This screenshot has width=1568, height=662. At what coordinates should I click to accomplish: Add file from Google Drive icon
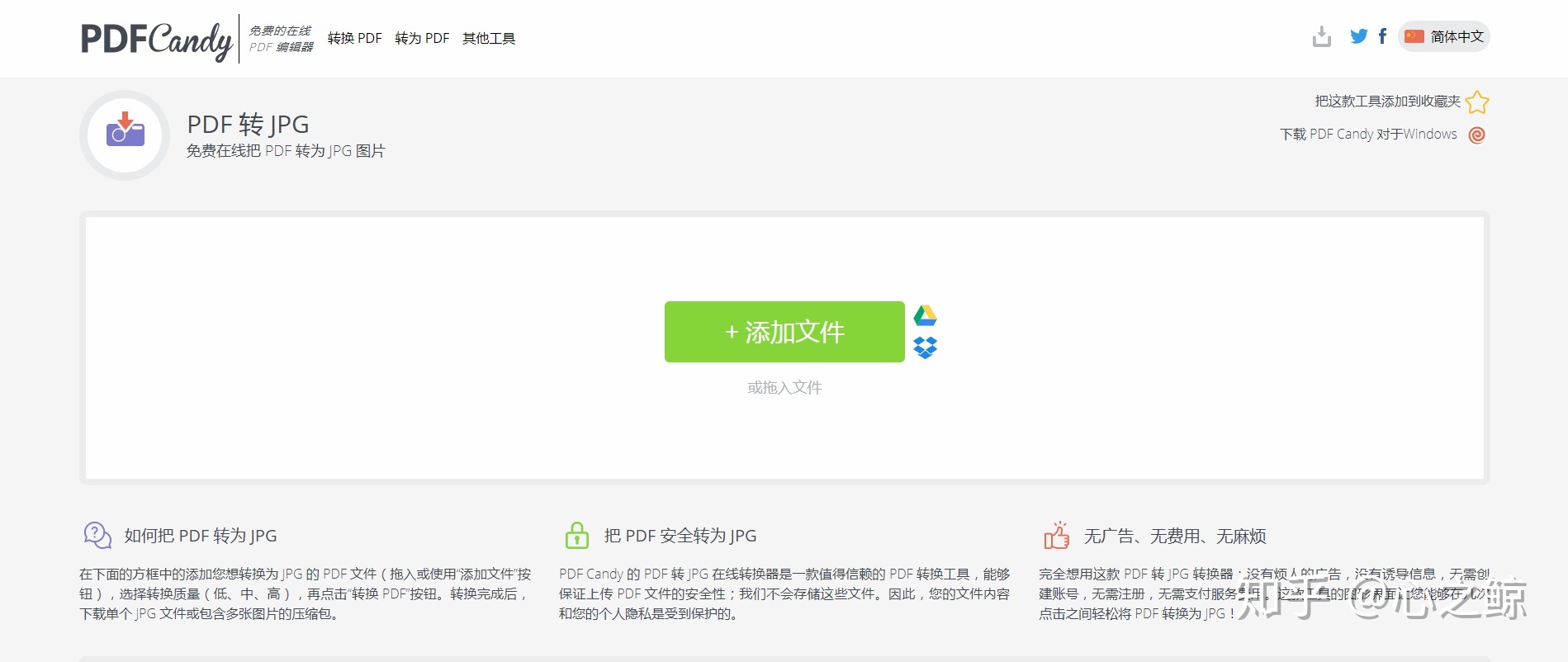coord(925,315)
